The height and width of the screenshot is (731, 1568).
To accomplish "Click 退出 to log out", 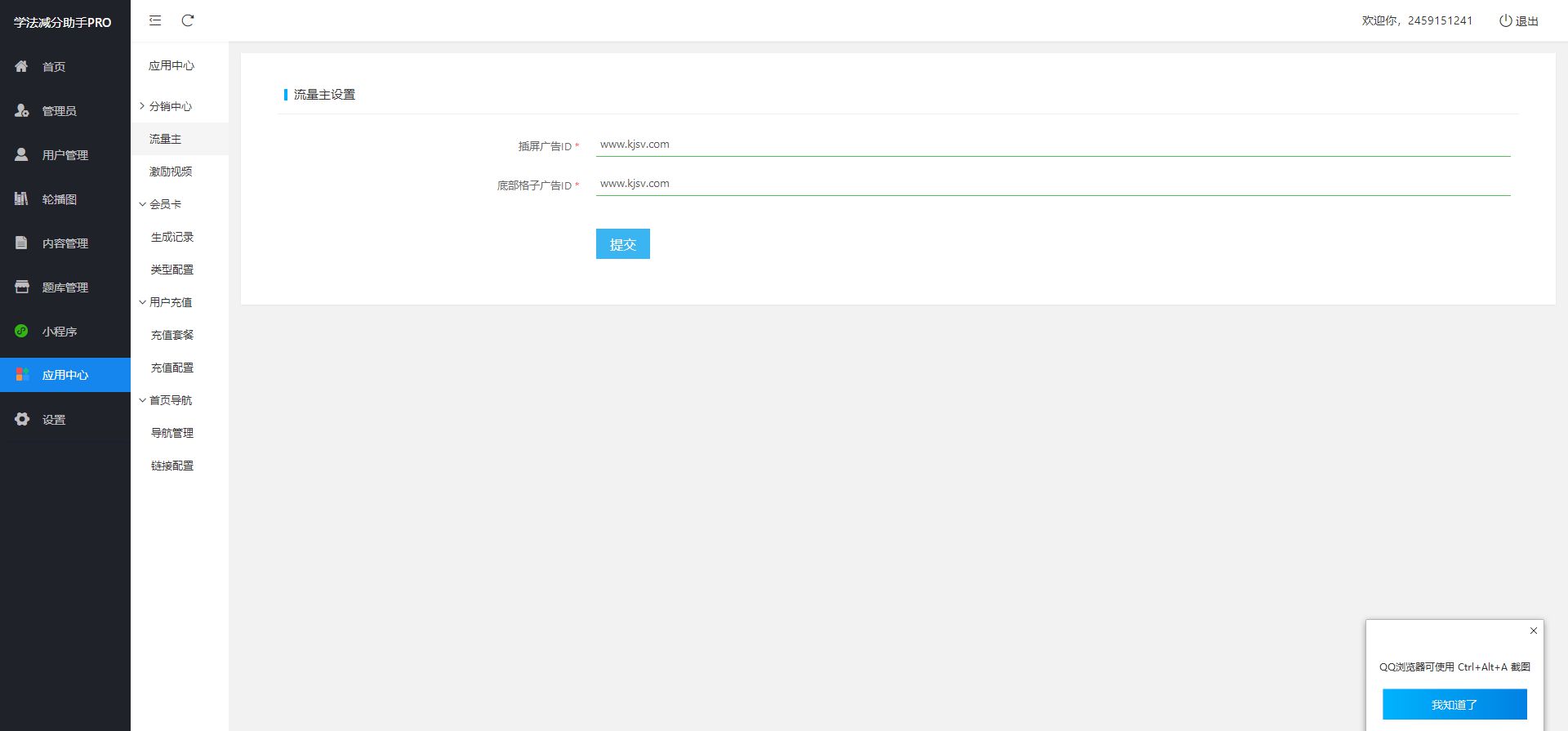I will (x=1527, y=20).
